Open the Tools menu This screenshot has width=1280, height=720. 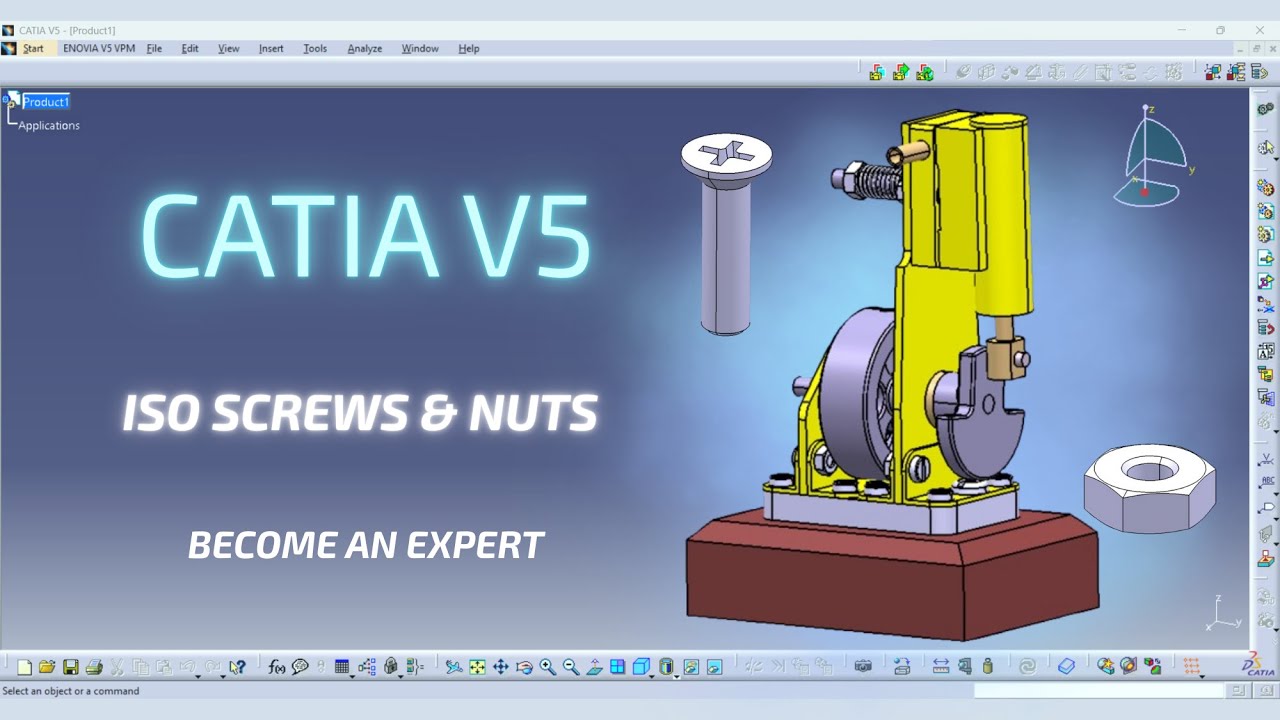[x=315, y=48]
